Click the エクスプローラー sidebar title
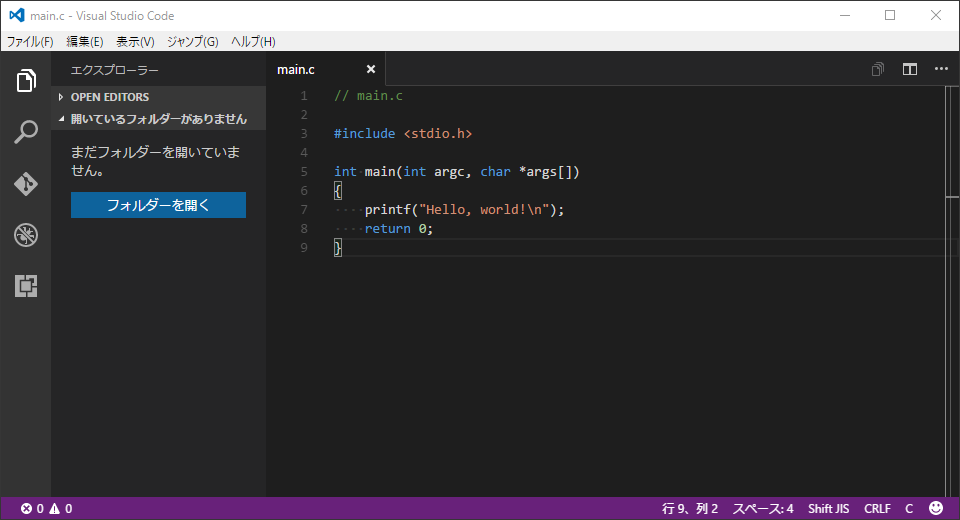 [114, 70]
